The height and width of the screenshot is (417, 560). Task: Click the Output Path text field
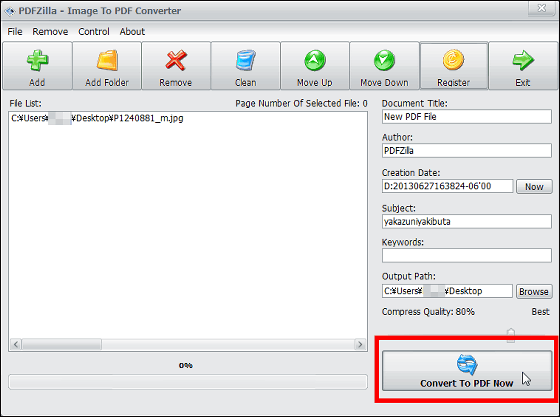coord(447,291)
